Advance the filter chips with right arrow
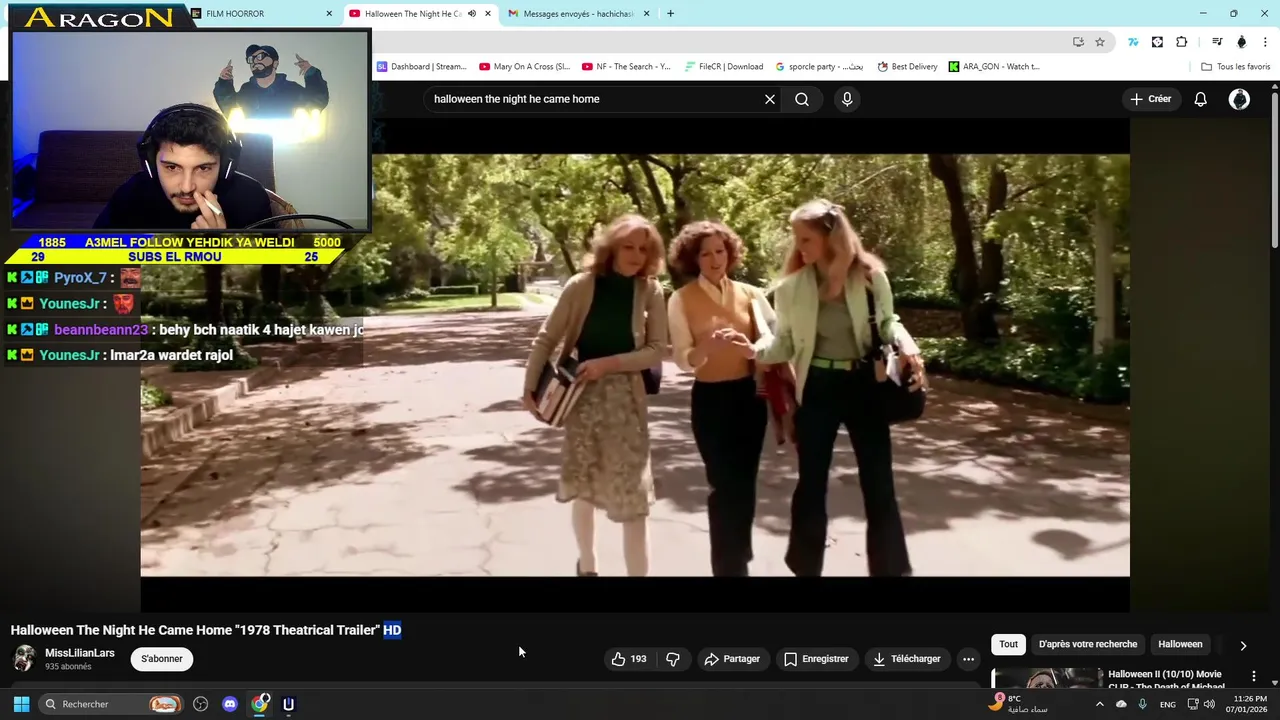 (1243, 645)
